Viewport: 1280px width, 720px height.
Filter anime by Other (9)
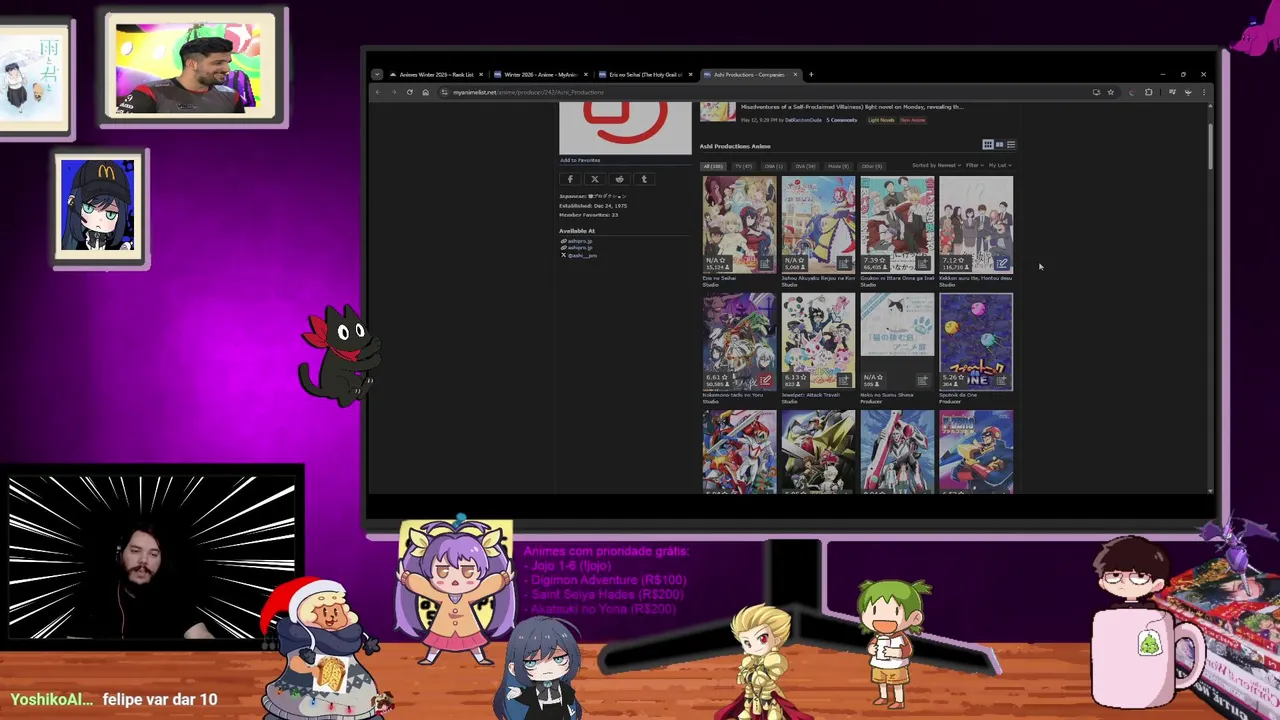[x=872, y=166]
